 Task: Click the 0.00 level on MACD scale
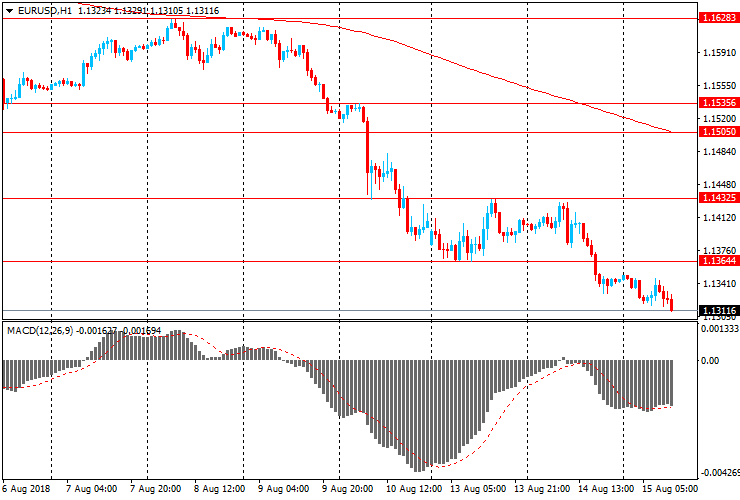pos(711,360)
